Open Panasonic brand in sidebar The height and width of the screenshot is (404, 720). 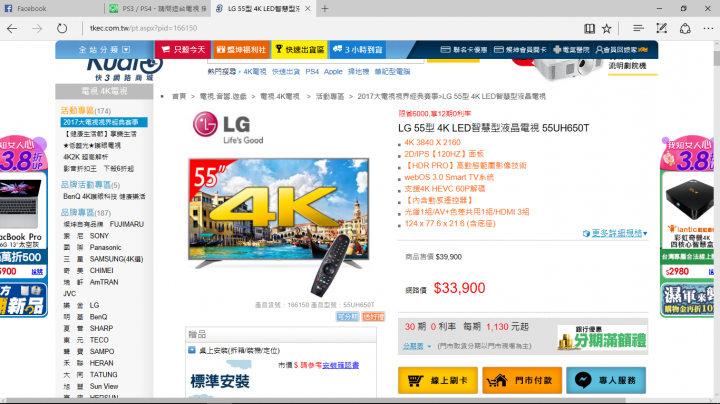click(92, 247)
